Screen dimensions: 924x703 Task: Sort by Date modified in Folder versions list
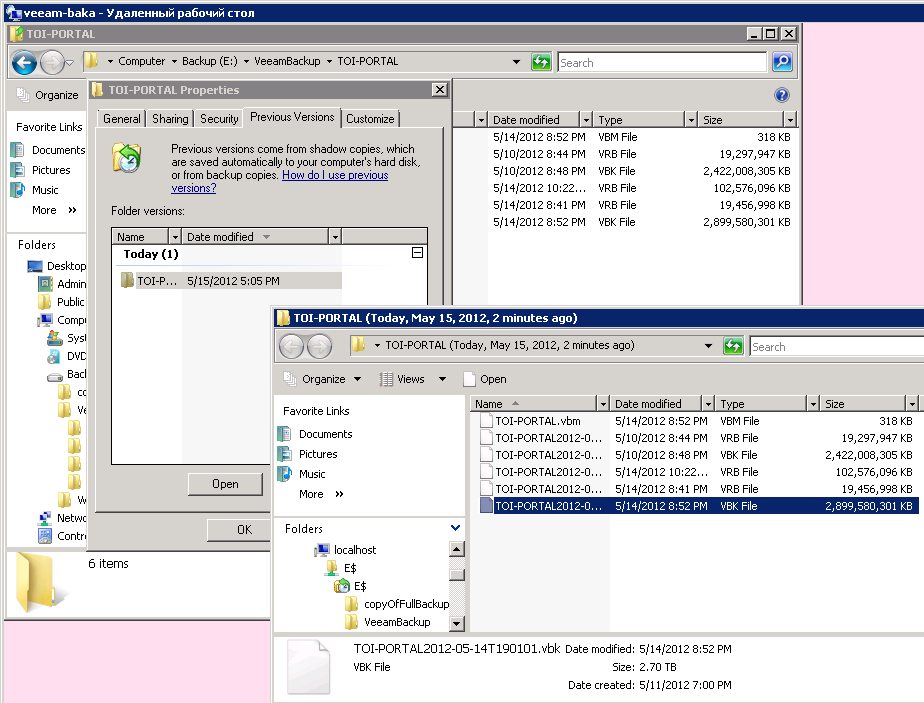tap(255, 237)
